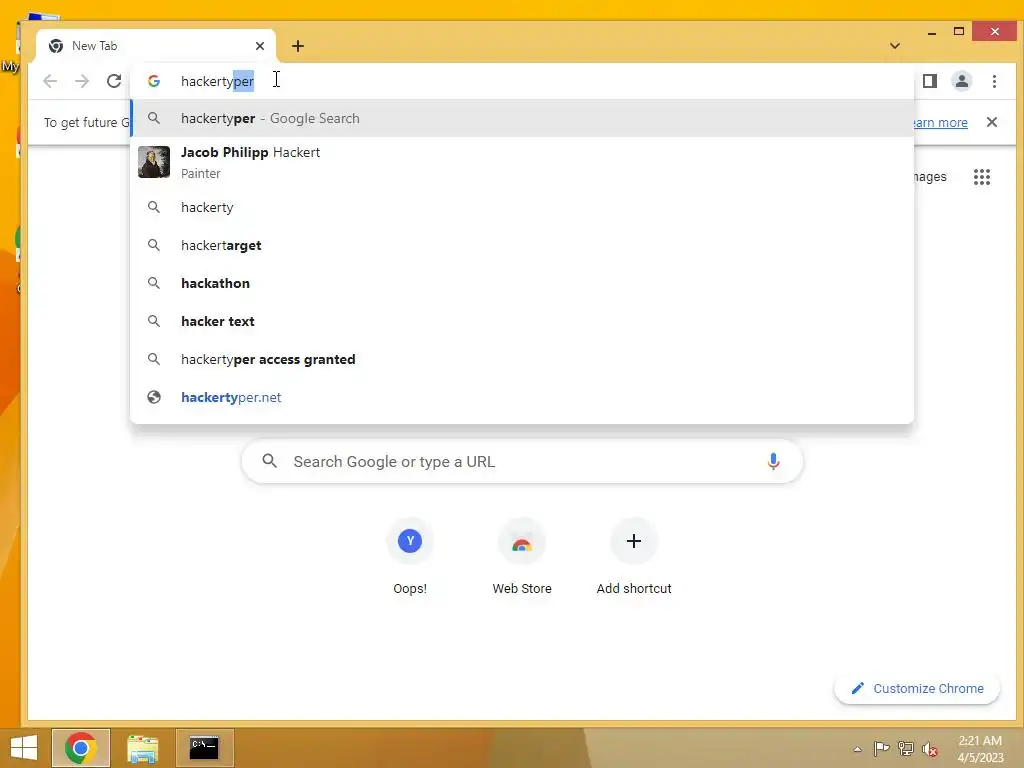Viewport: 1024px width, 768px height.
Task: Open a new tab with plus button
Action: [x=298, y=46]
